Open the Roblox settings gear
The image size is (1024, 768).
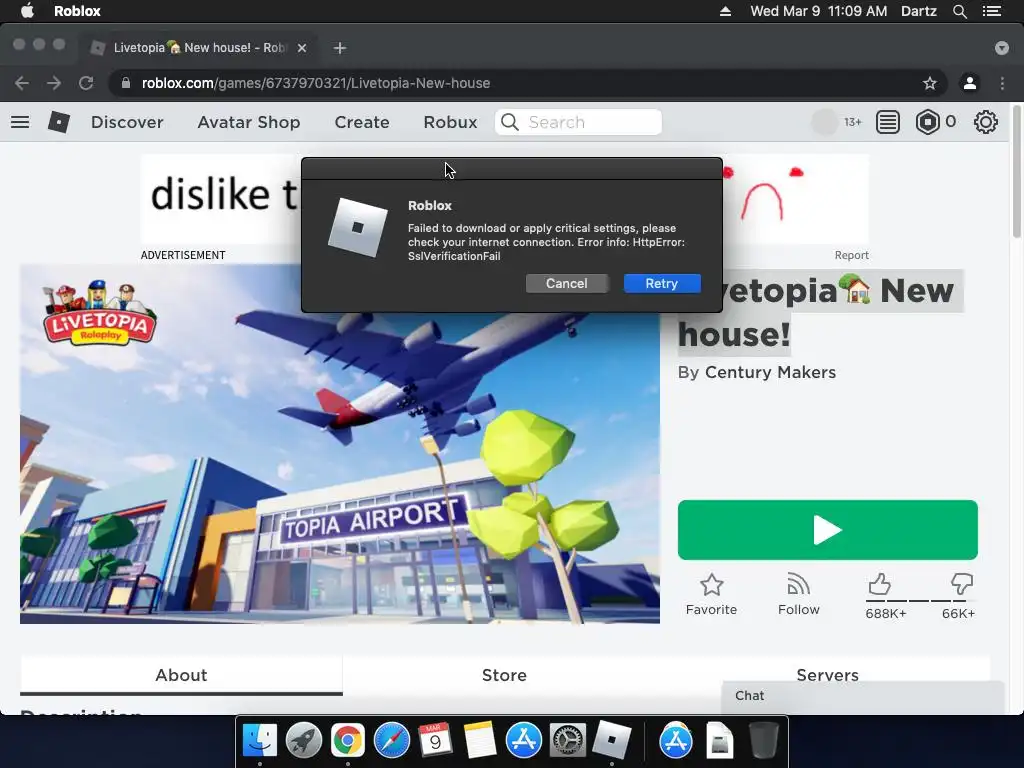pos(985,122)
